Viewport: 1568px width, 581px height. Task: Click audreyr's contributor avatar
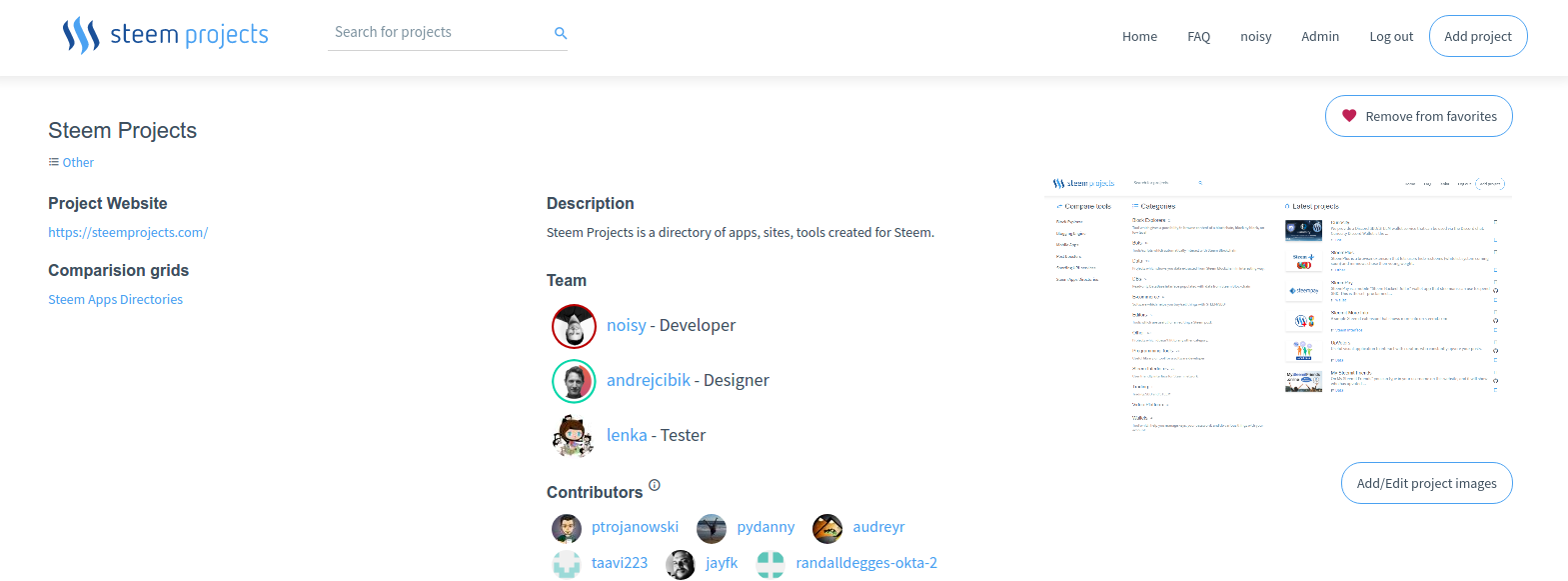click(827, 528)
